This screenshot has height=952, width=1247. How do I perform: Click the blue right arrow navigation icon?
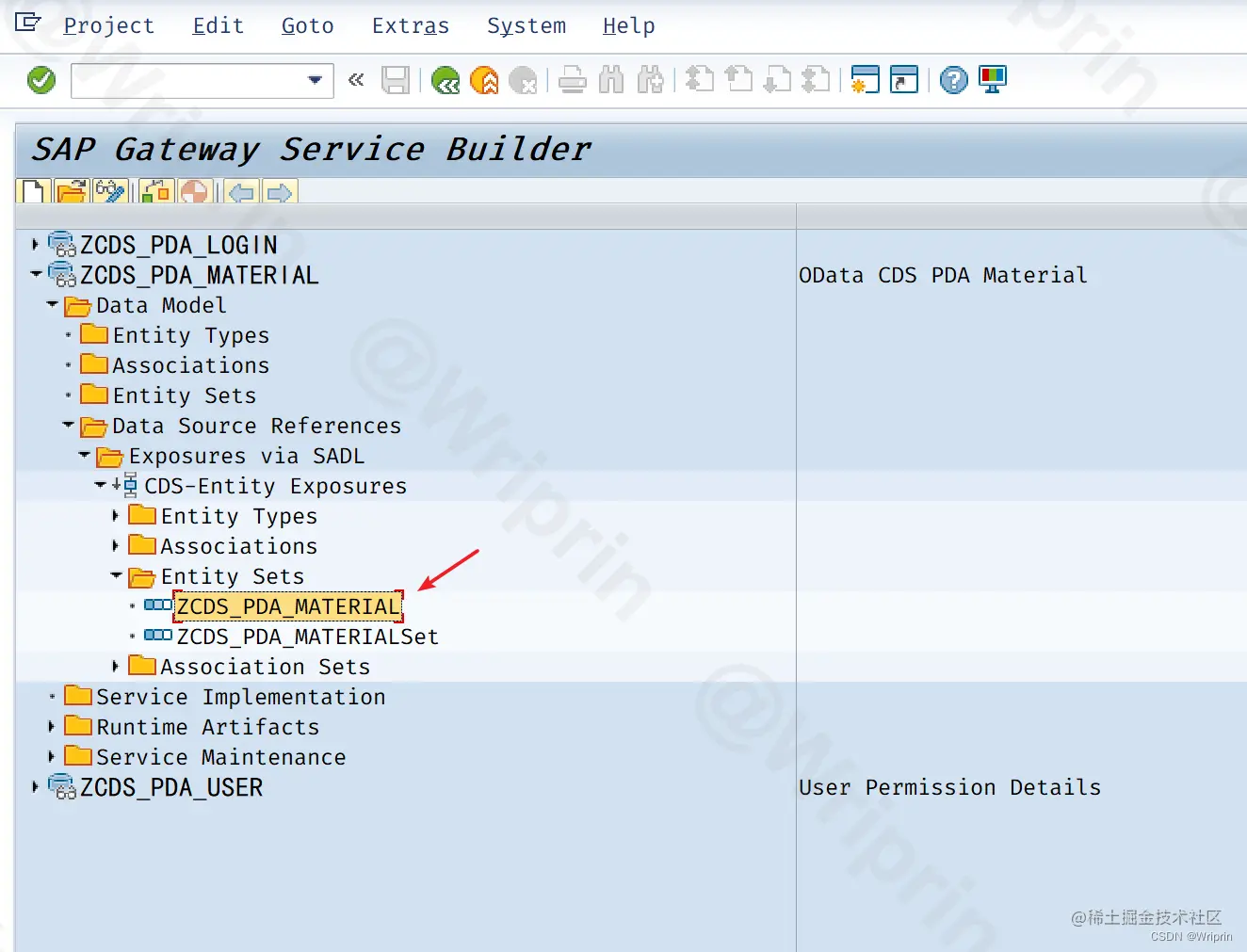point(280,192)
